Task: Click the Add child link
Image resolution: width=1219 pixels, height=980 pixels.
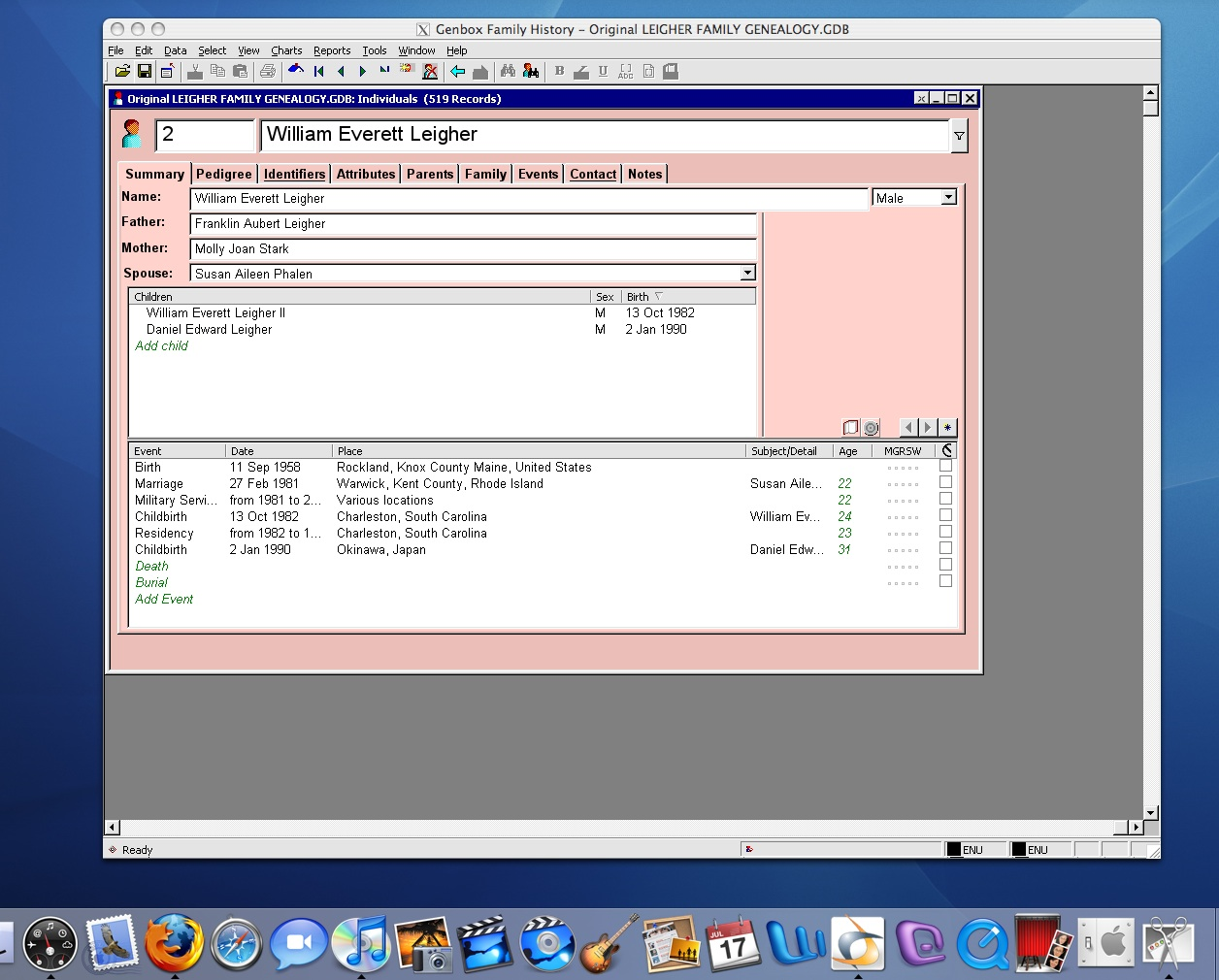Action: click(x=161, y=345)
